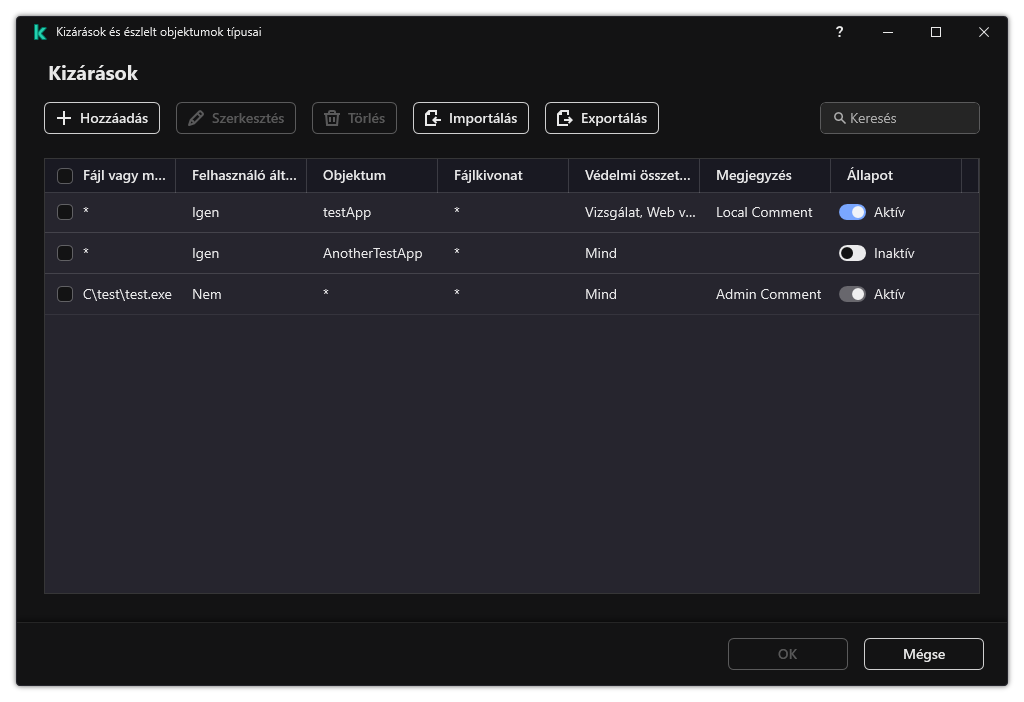Check the select-all header checkbox
This screenshot has height=702, width=1024.
click(65, 176)
